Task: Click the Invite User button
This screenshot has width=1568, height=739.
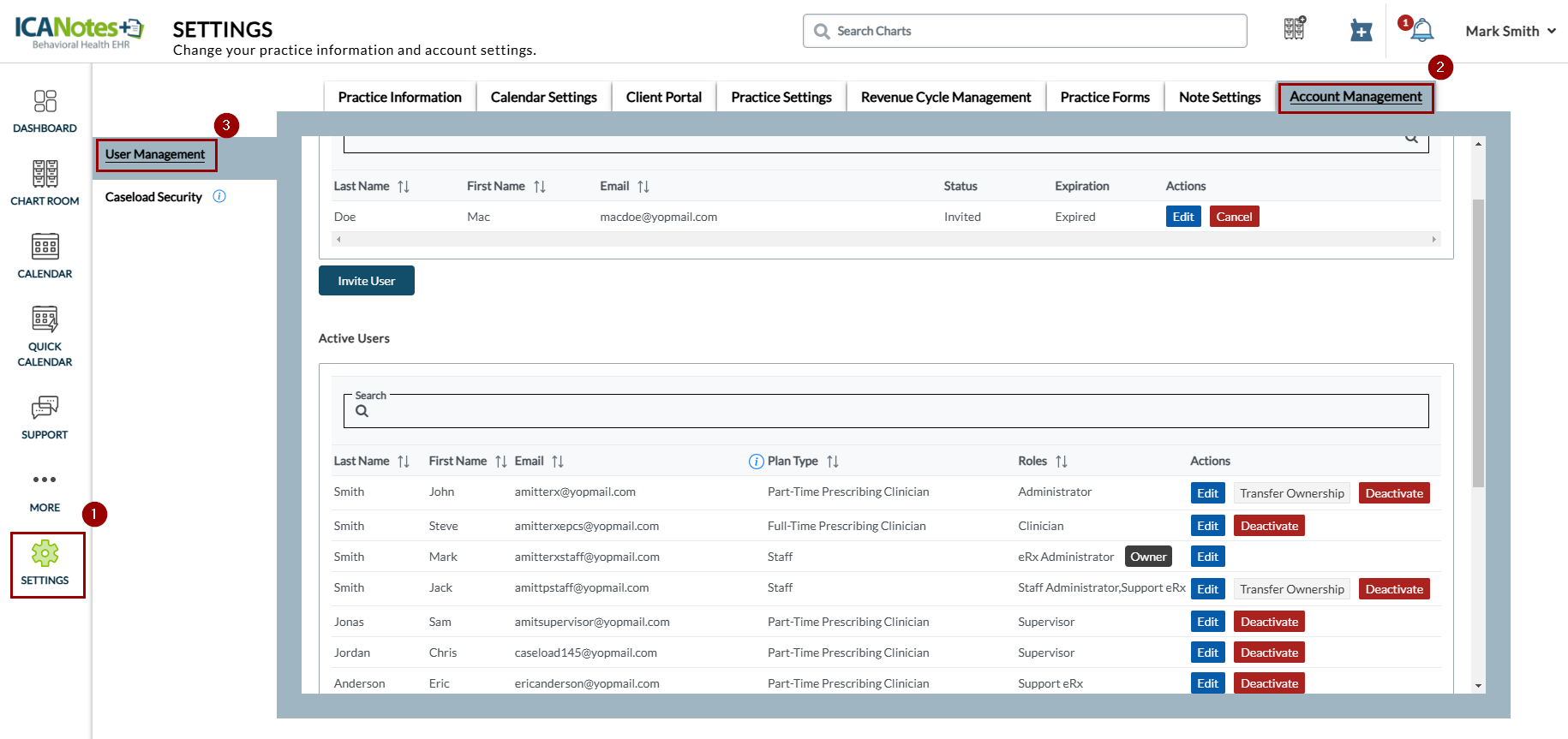Action: tap(366, 281)
